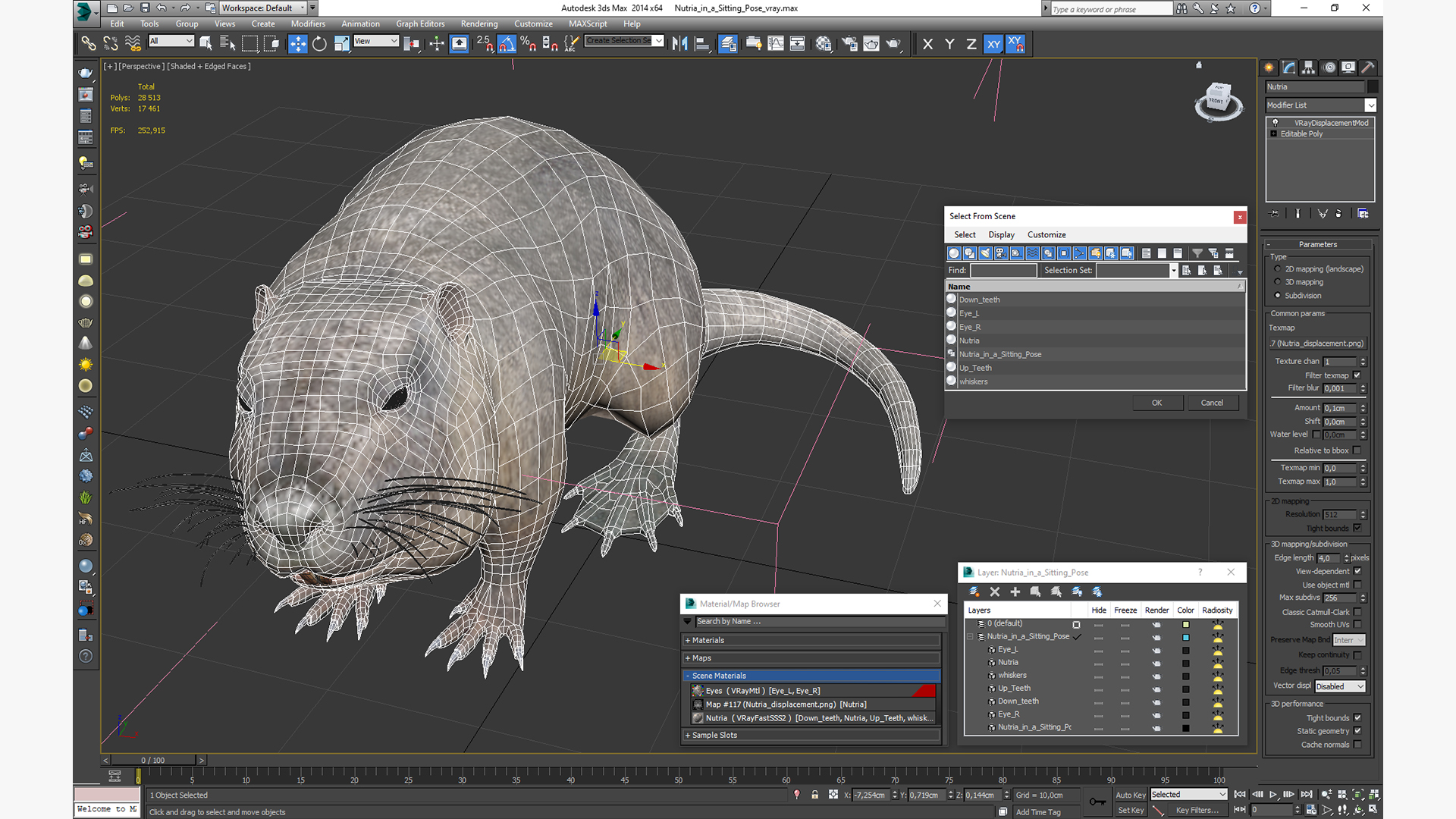Image resolution: width=1456 pixels, height=819 pixels.
Task: Open the MAXScript menu
Action: [x=588, y=24]
